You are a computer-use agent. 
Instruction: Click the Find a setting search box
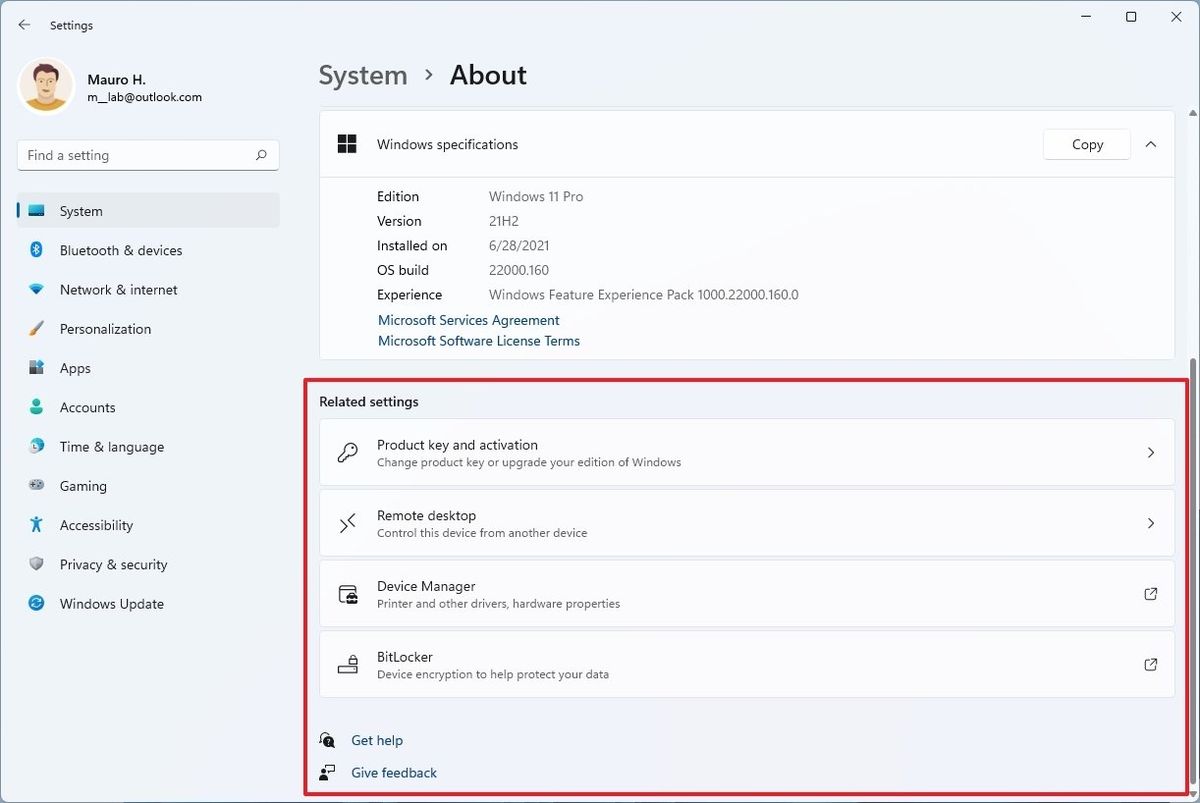(147, 155)
